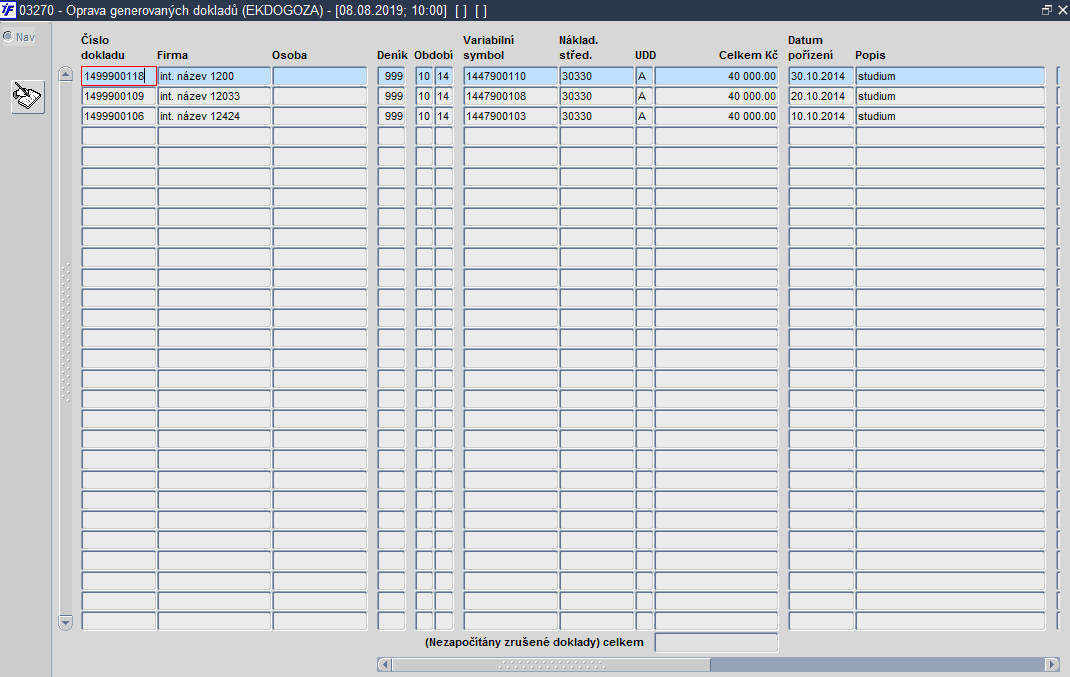Click Náklad. střed. 30330 in row 1499900106
This screenshot has width=1070, height=677.
click(x=596, y=116)
